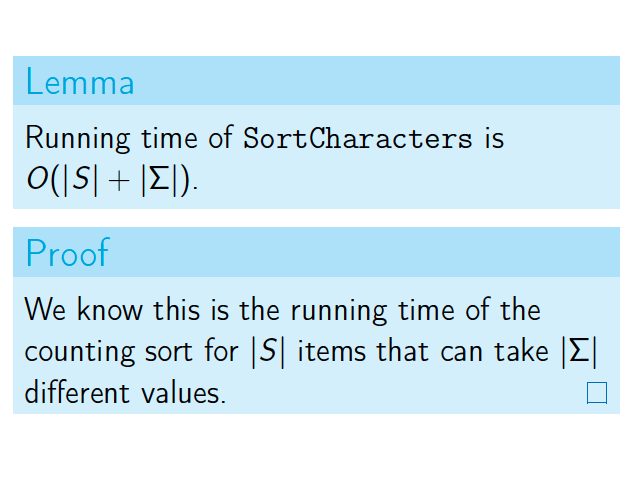Click the word "counting" in the proof
633x499 pixels.
[x=80, y=352]
